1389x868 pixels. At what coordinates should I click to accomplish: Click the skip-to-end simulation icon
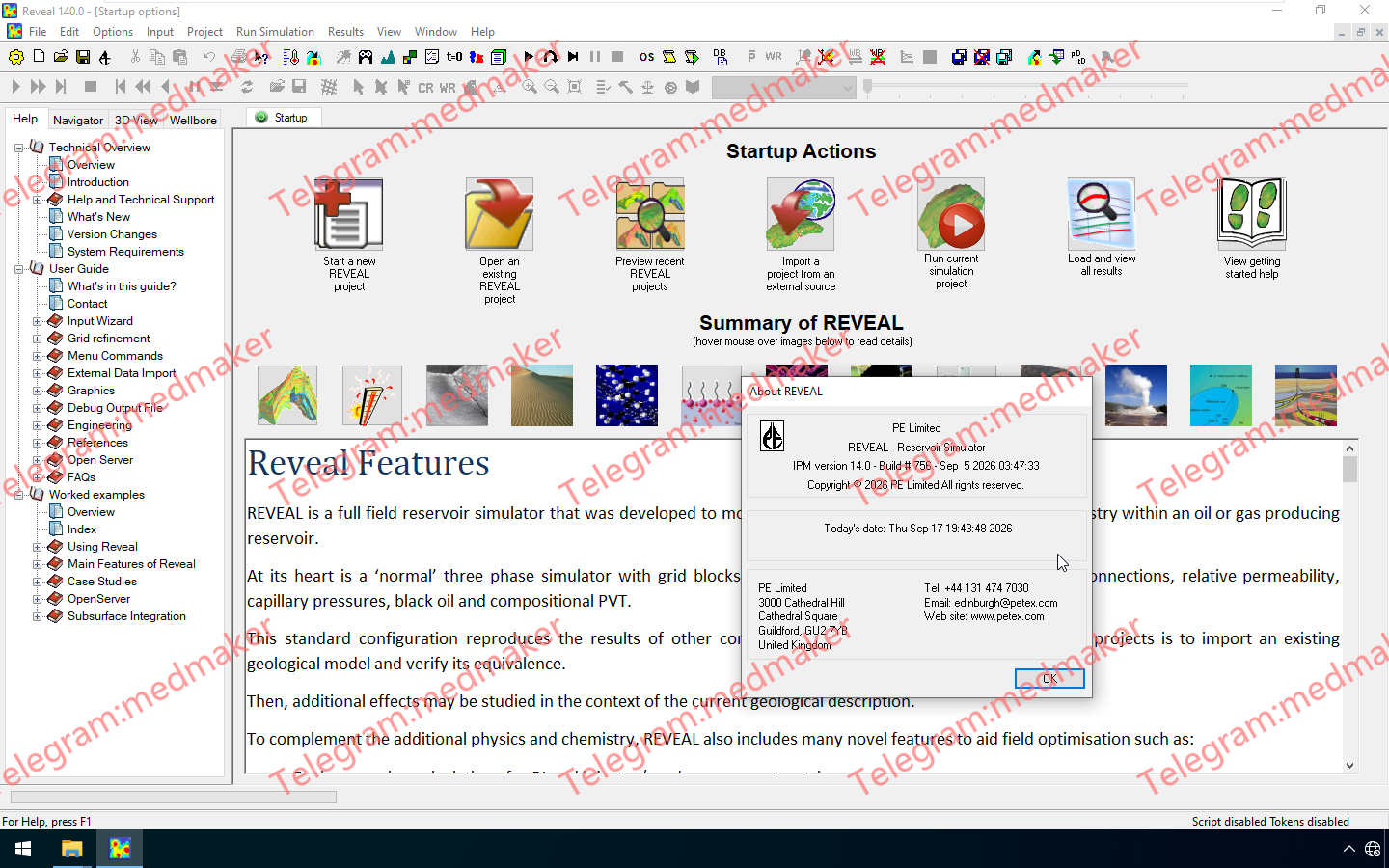(573, 57)
